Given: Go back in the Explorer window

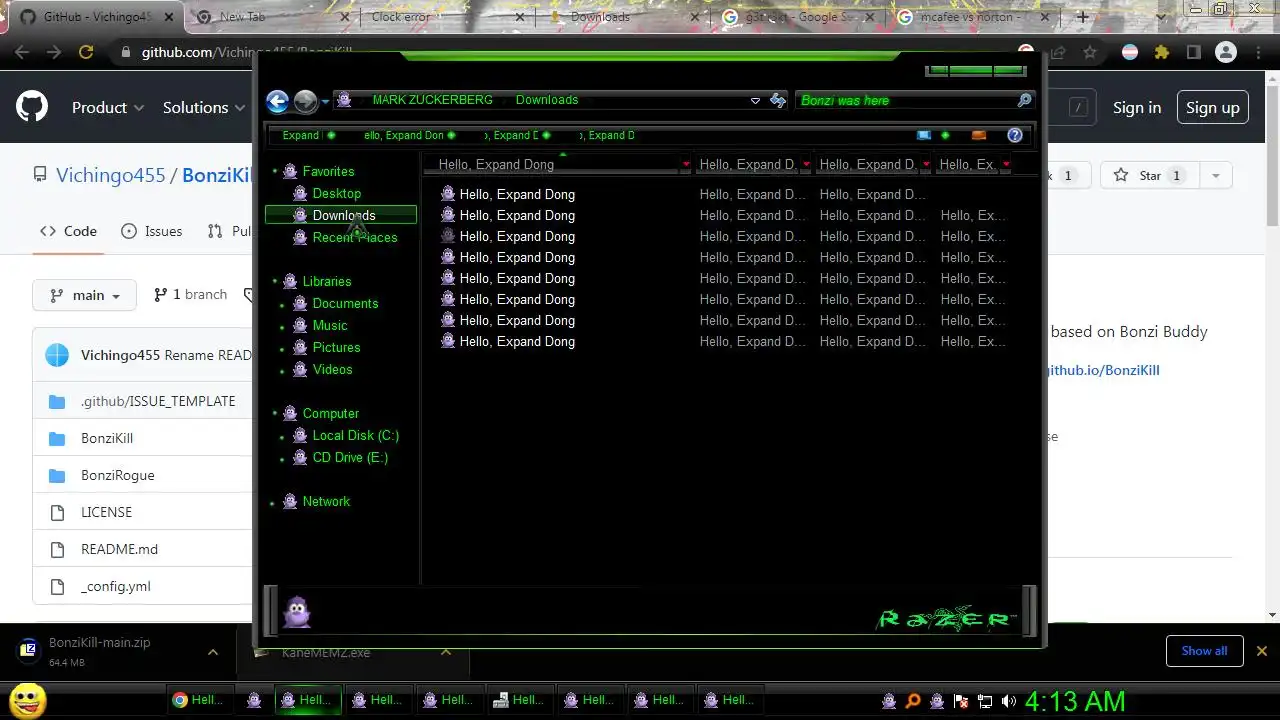Looking at the screenshot, I should 277,100.
